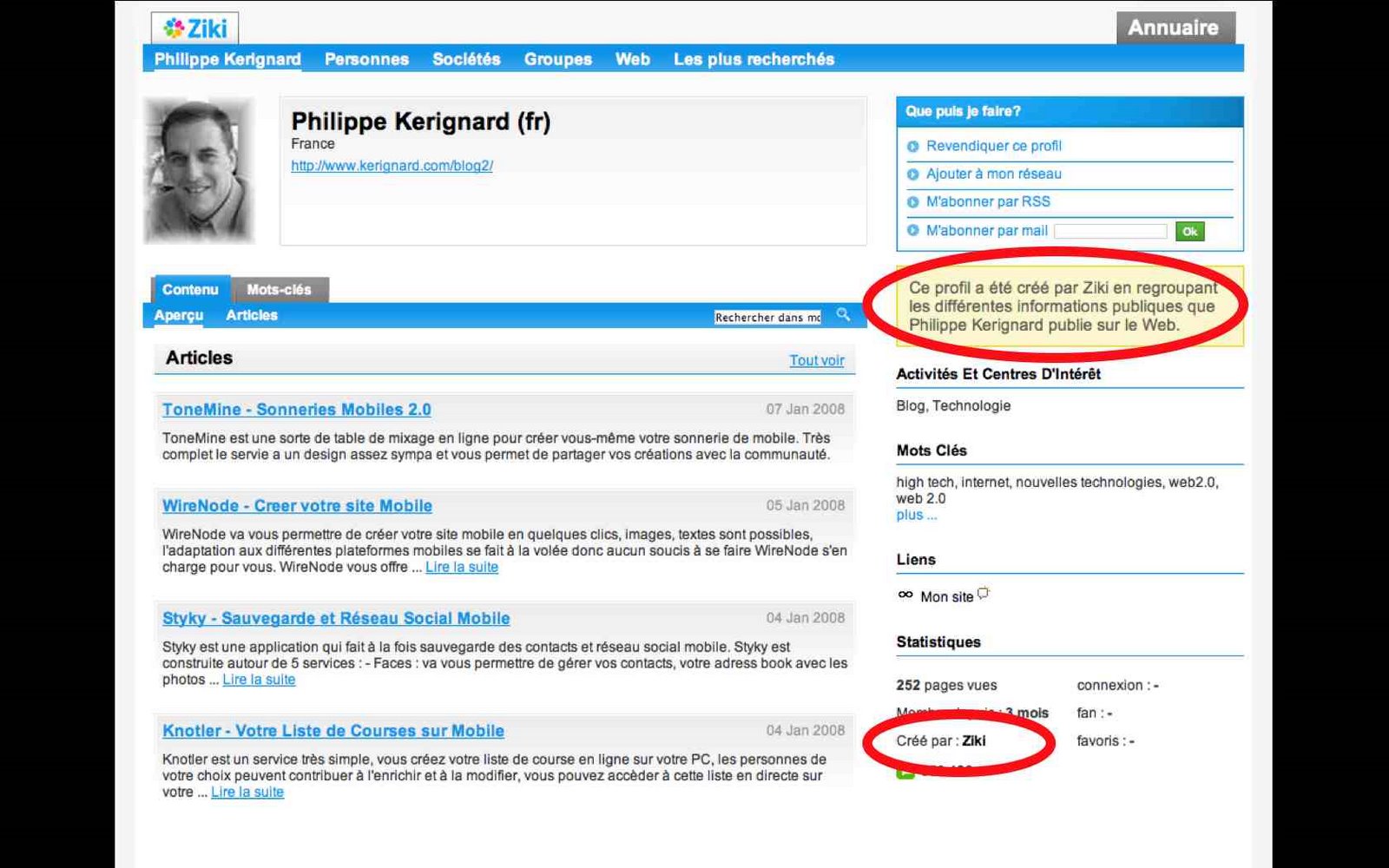Open the Personnes menu item

coord(366,59)
